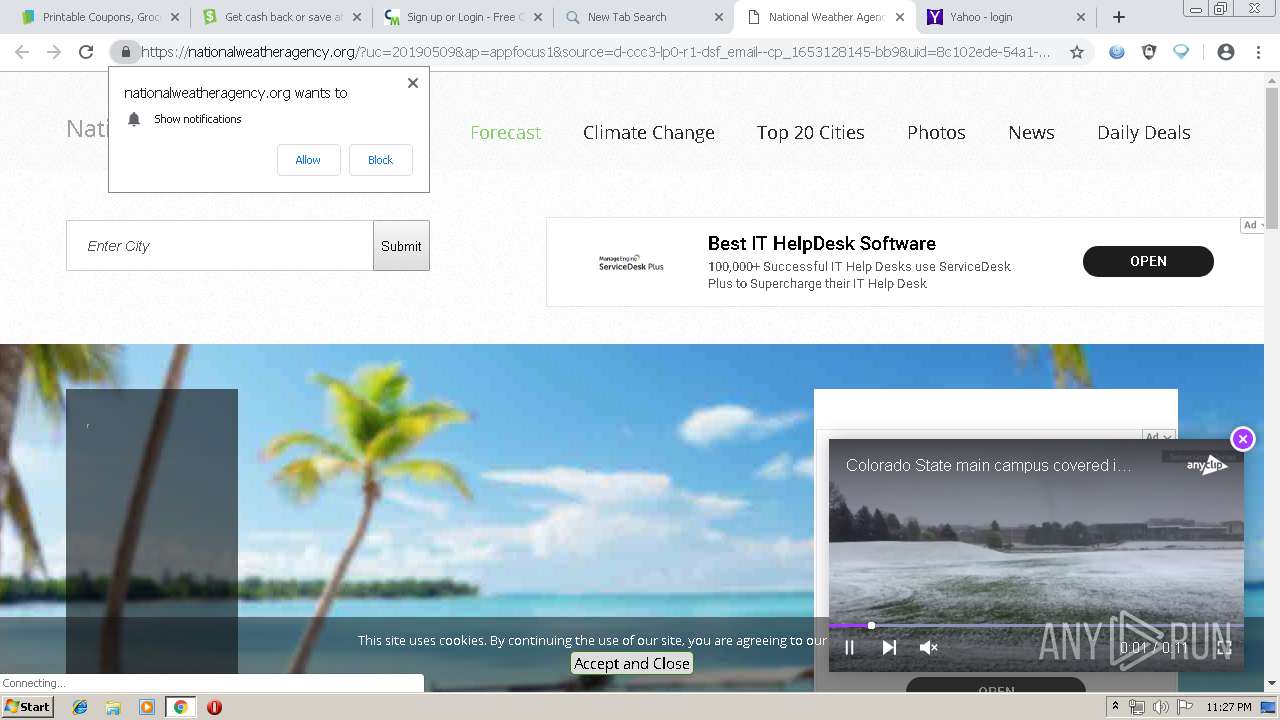
Task: Close the Yahoo - login tab
Action: click(1081, 17)
